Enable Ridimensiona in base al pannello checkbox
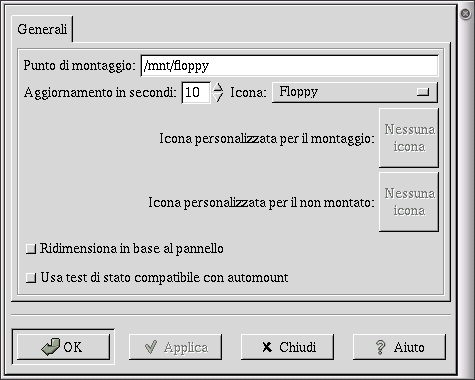The width and height of the screenshot is (475, 380). (31, 249)
